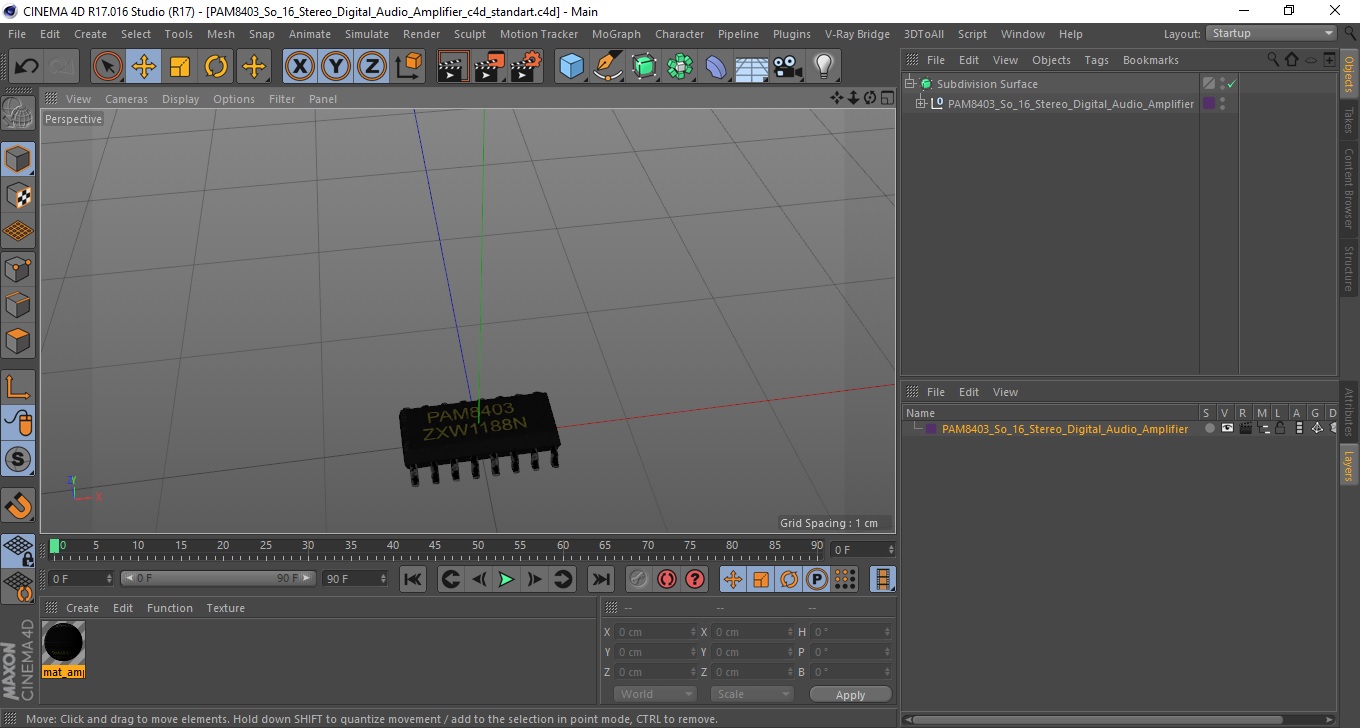This screenshot has height=728, width=1360.
Task: Activate the Move tool
Action: pyautogui.click(x=144, y=67)
